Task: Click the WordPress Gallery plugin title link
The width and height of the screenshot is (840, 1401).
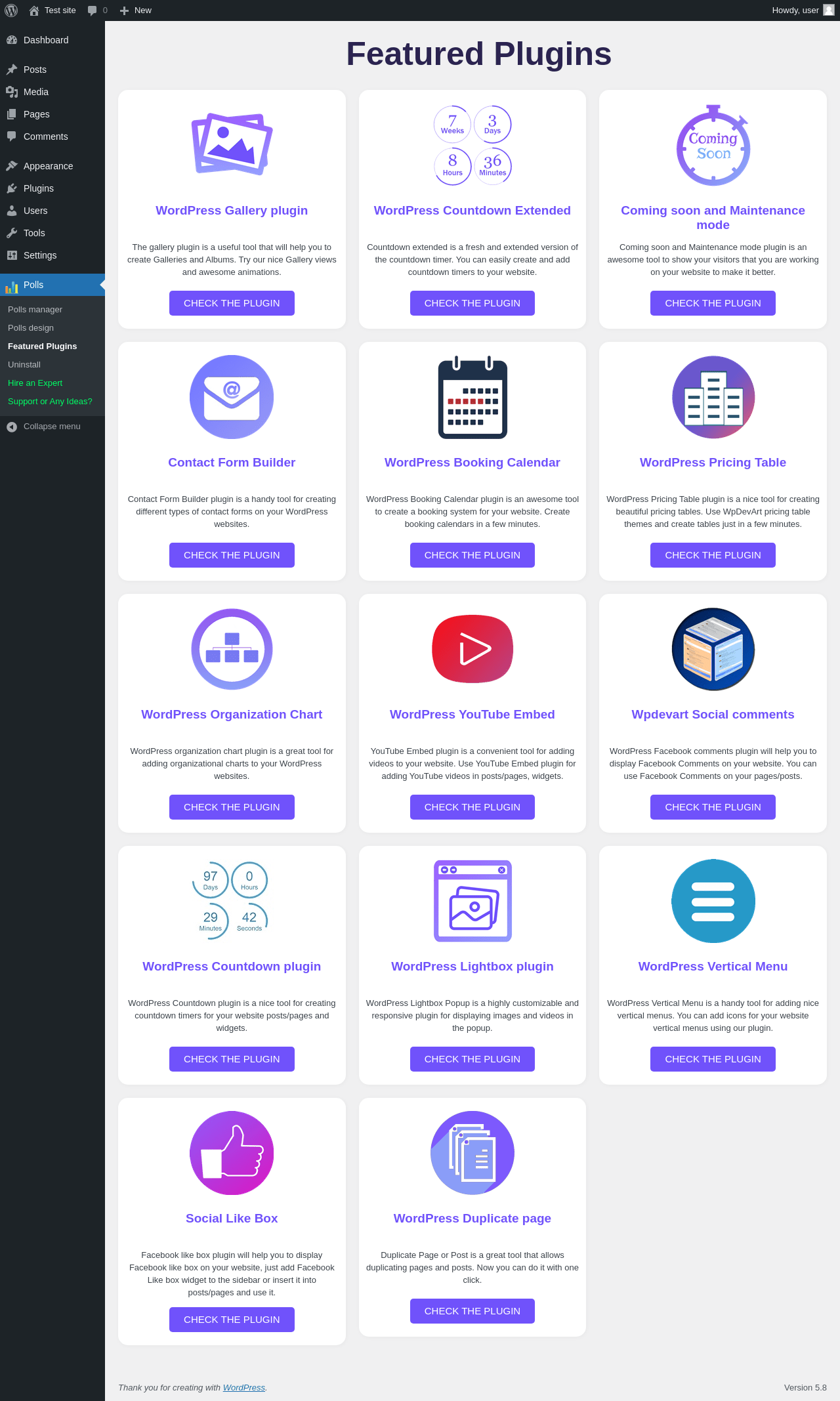Action: (232, 211)
